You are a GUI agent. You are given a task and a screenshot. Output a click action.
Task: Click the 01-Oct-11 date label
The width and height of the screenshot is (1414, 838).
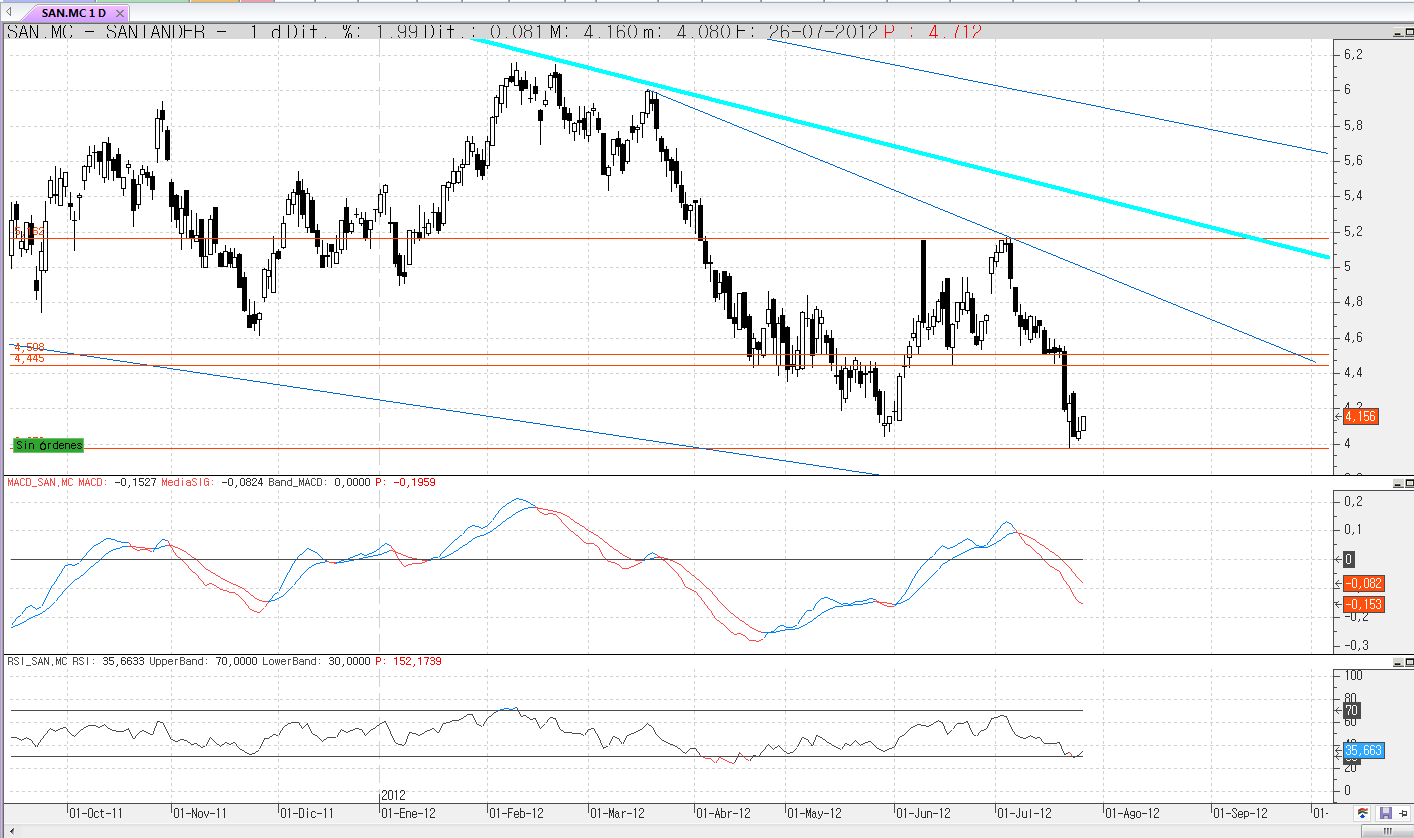[x=97, y=813]
